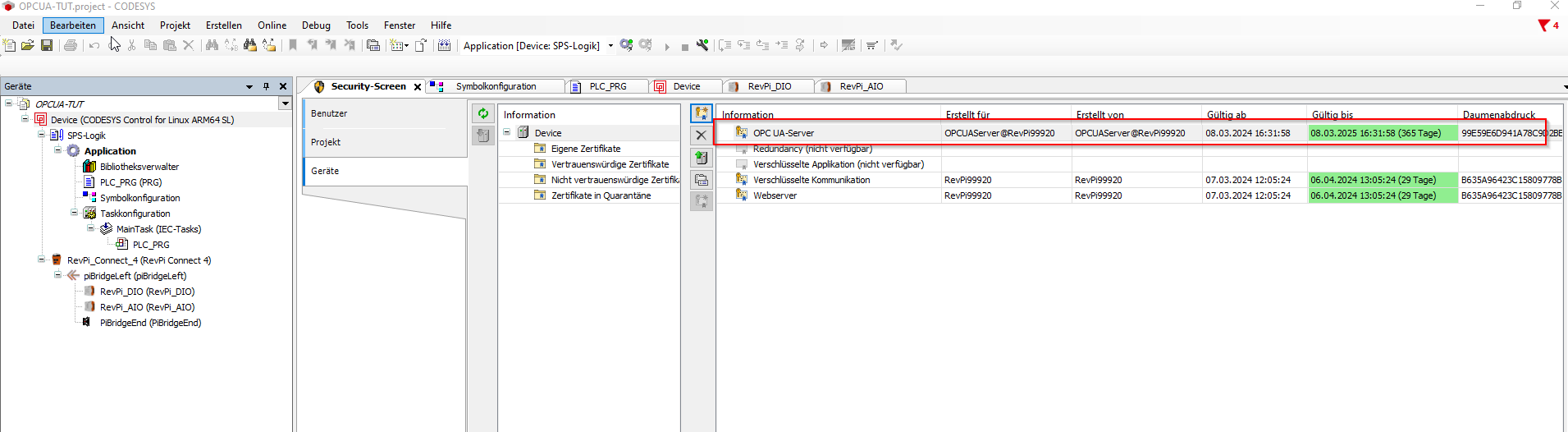Select the Webserver certificate row
Viewport: 1568px width, 432px height.
pos(1139,195)
